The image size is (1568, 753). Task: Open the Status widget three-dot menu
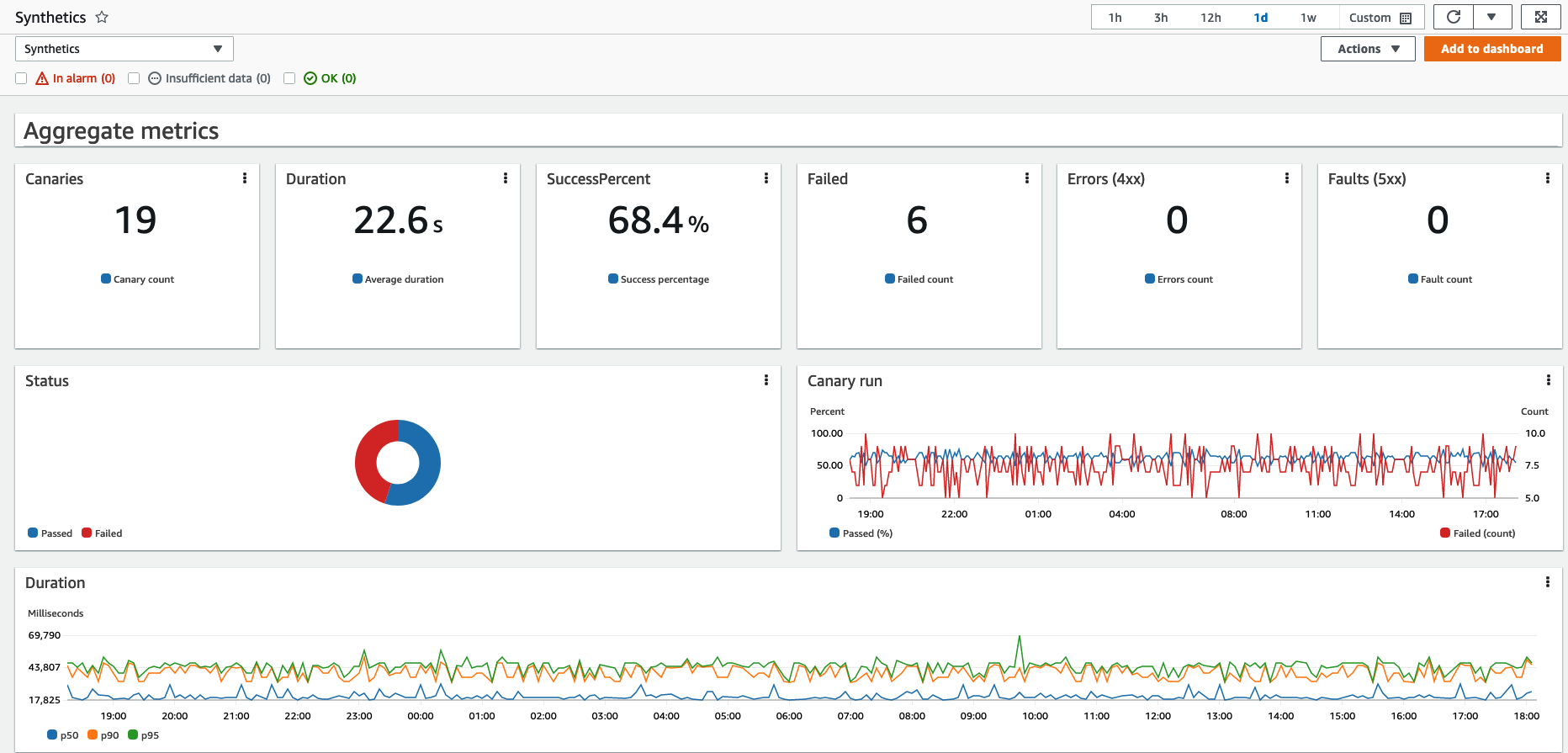(766, 380)
